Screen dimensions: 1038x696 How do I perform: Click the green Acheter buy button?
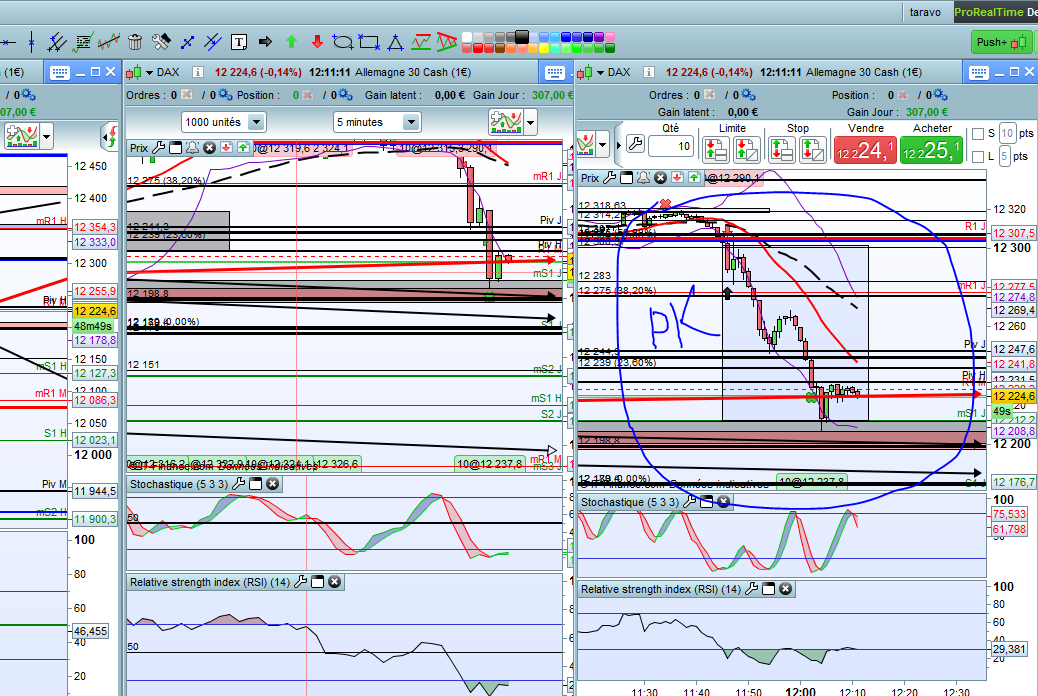pyautogui.click(x=932, y=150)
